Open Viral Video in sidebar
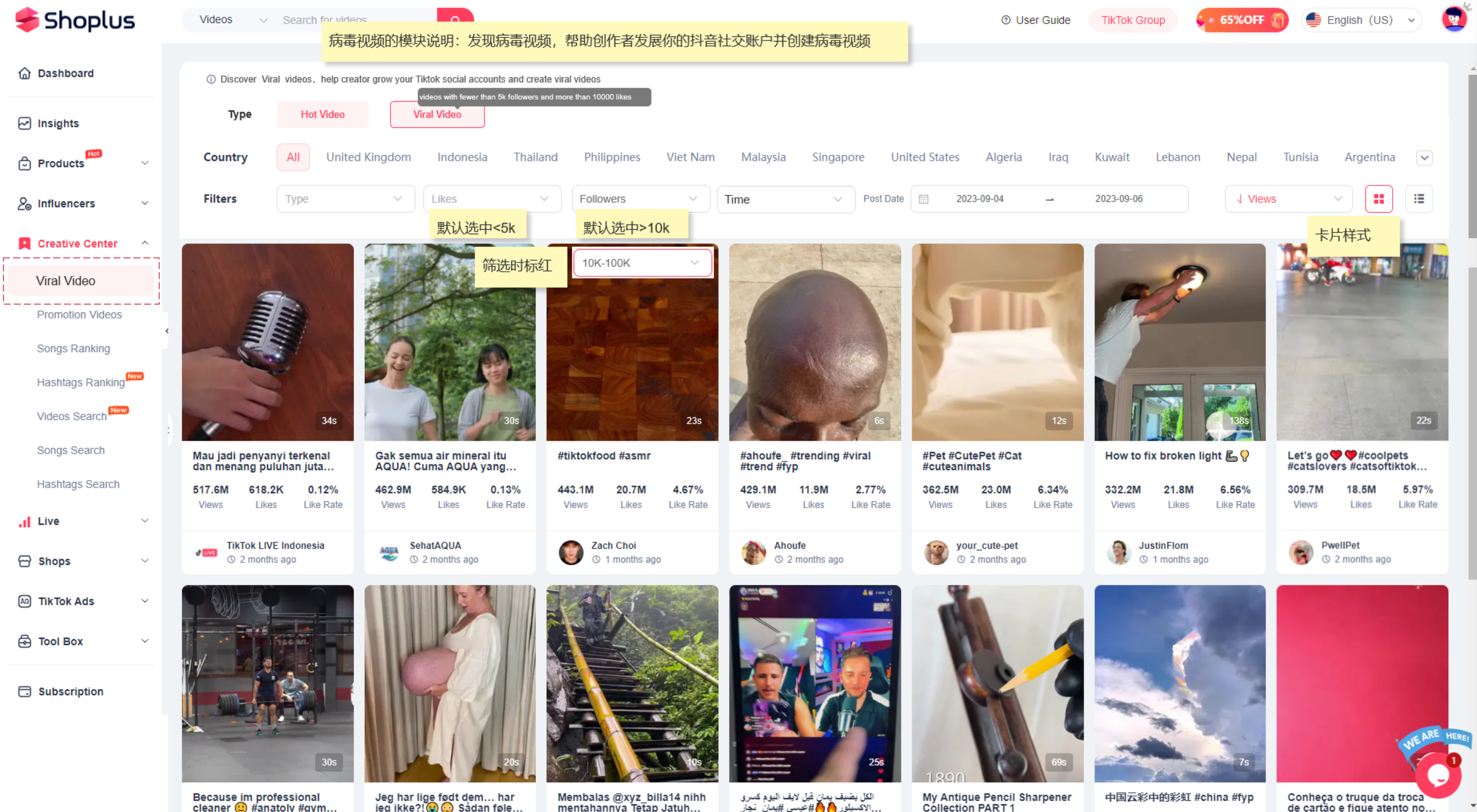The width and height of the screenshot is (1477, 812). pos(81,281)
